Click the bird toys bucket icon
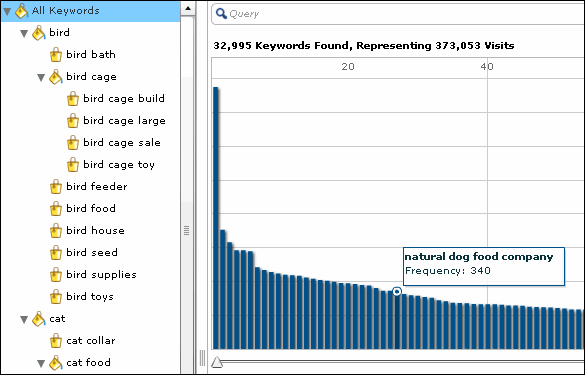Viewport: 585px width, 375px height. point(56,297)
